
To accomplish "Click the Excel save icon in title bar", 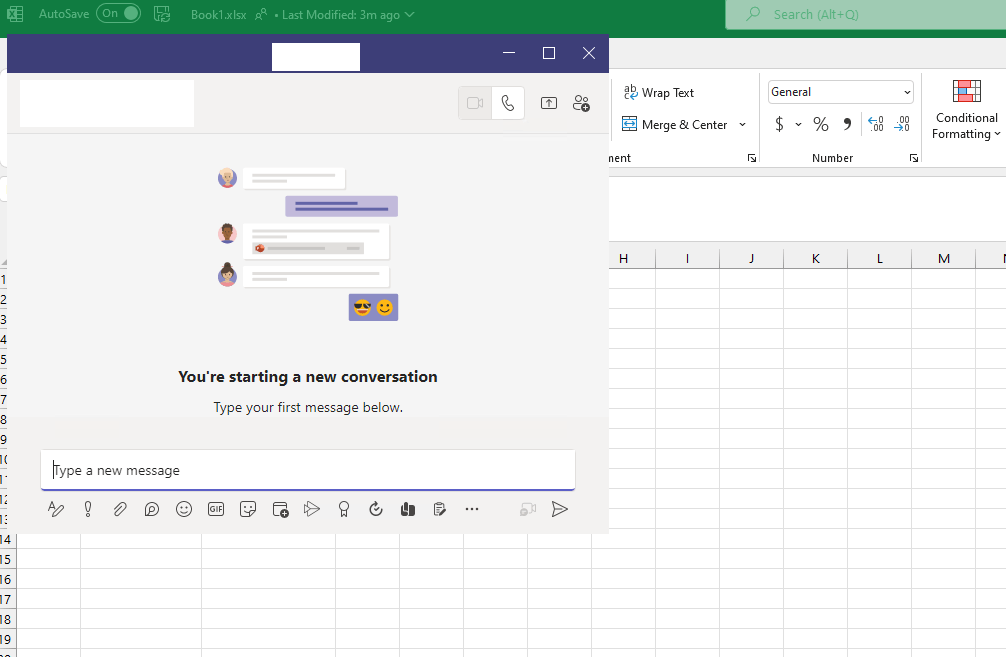I will tap(162, 14).
